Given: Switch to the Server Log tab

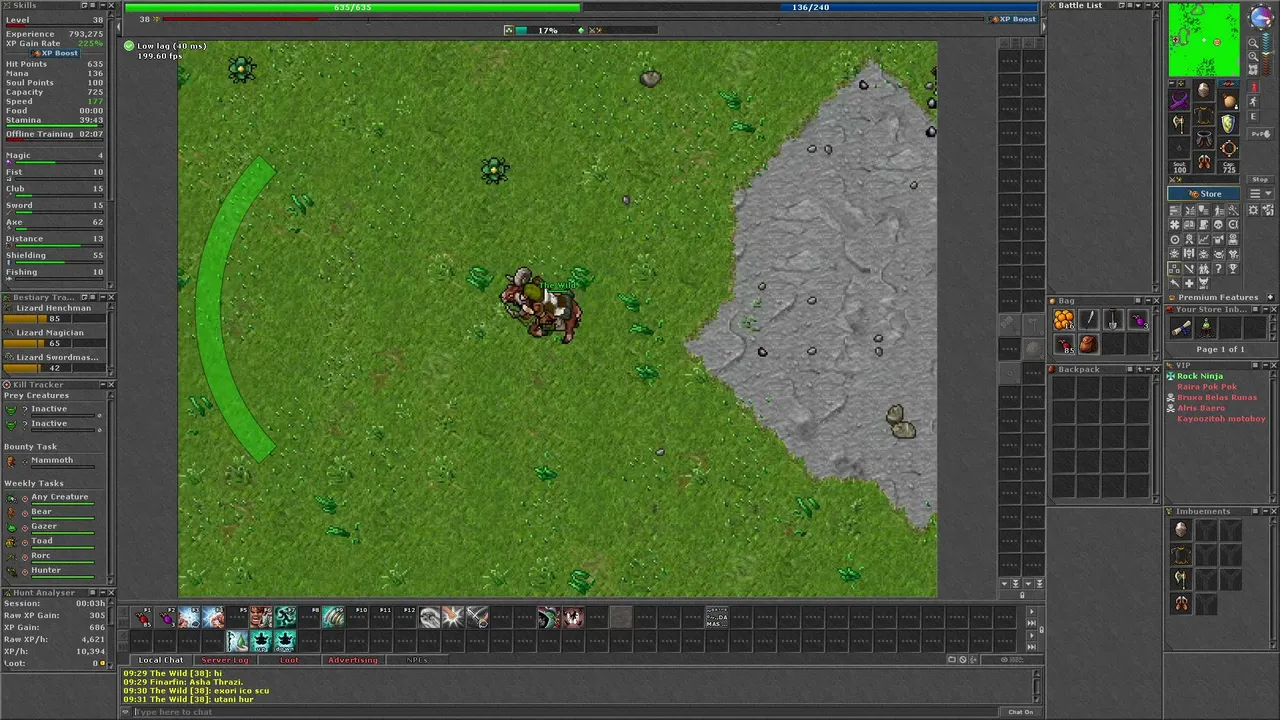Looking at the screenshot, I should [x=225, y=660].
